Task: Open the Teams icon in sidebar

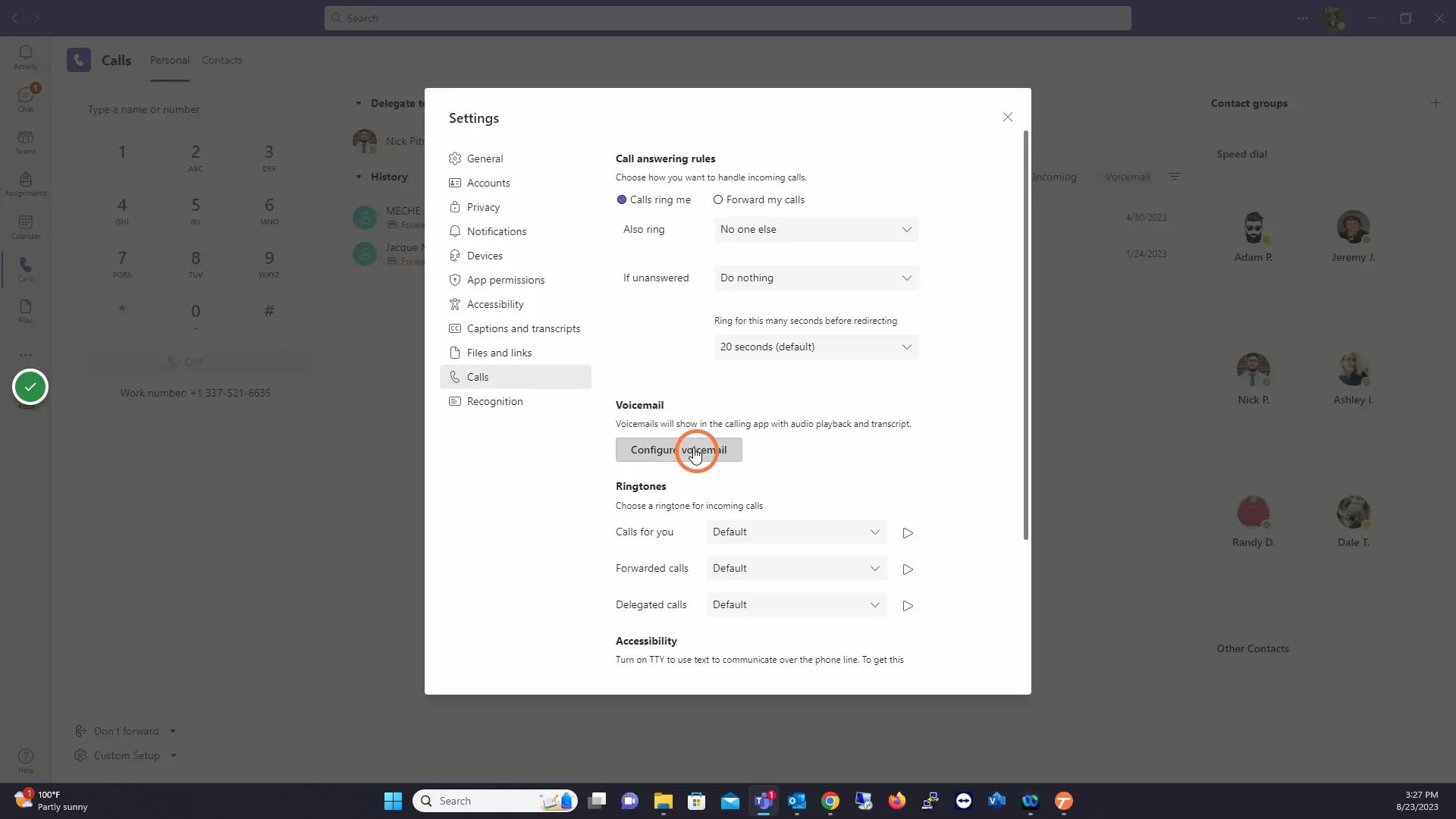Action: click(x=25, y=142)
